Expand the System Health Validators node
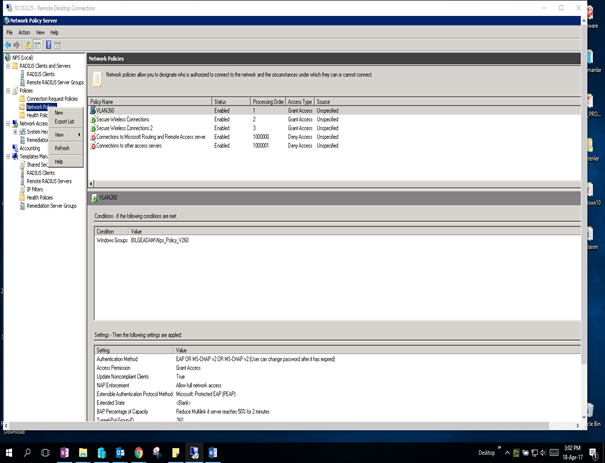 (x=15, y=132)
